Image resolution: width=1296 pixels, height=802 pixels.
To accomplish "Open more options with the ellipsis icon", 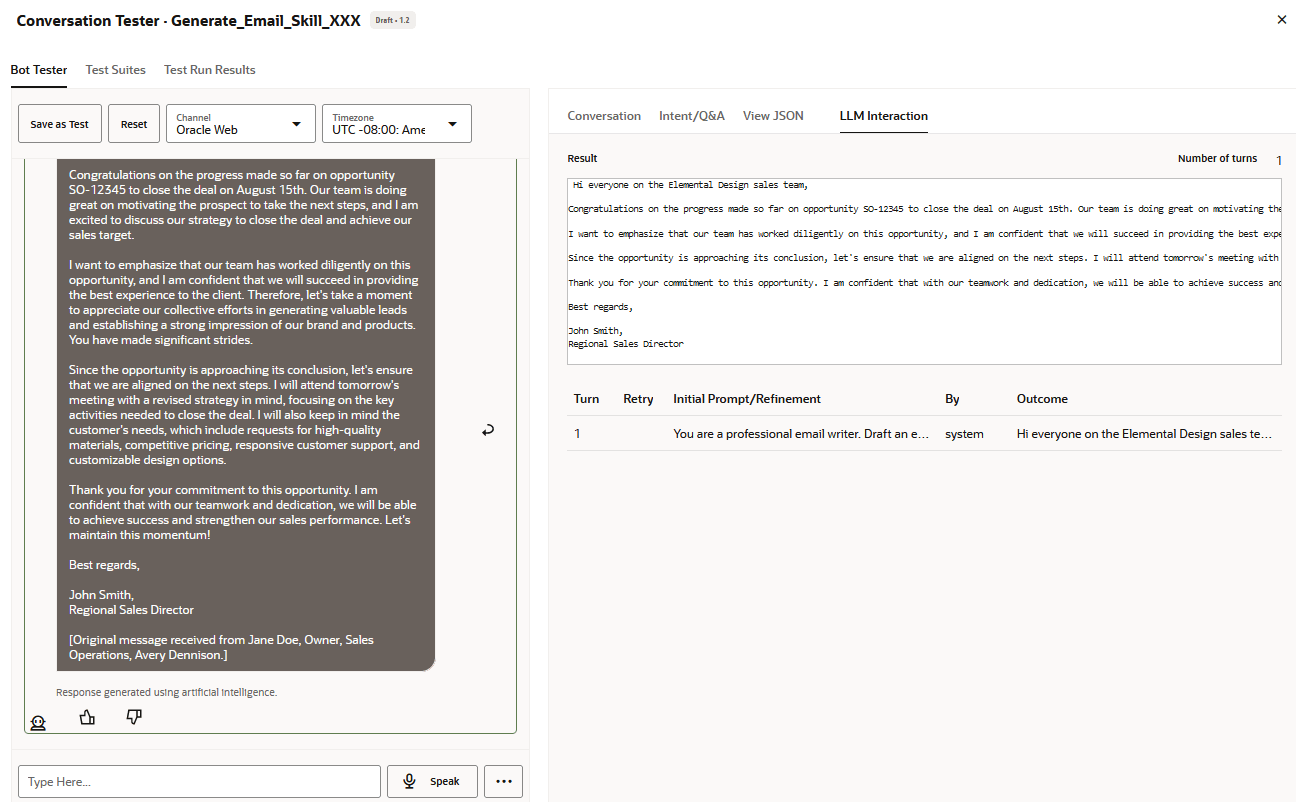I will point(503,781).
